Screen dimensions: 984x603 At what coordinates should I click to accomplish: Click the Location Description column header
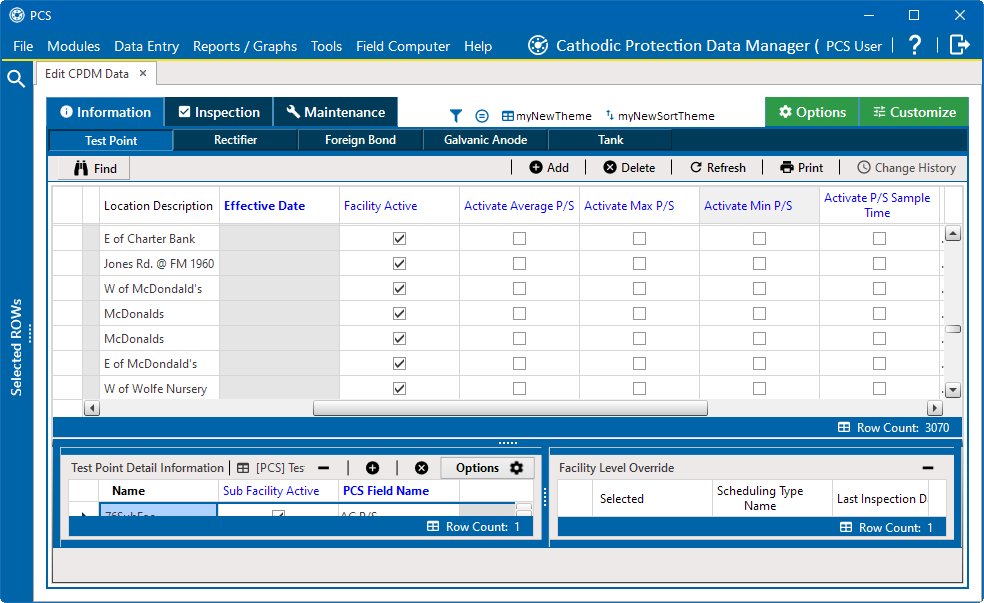point(158,206)
